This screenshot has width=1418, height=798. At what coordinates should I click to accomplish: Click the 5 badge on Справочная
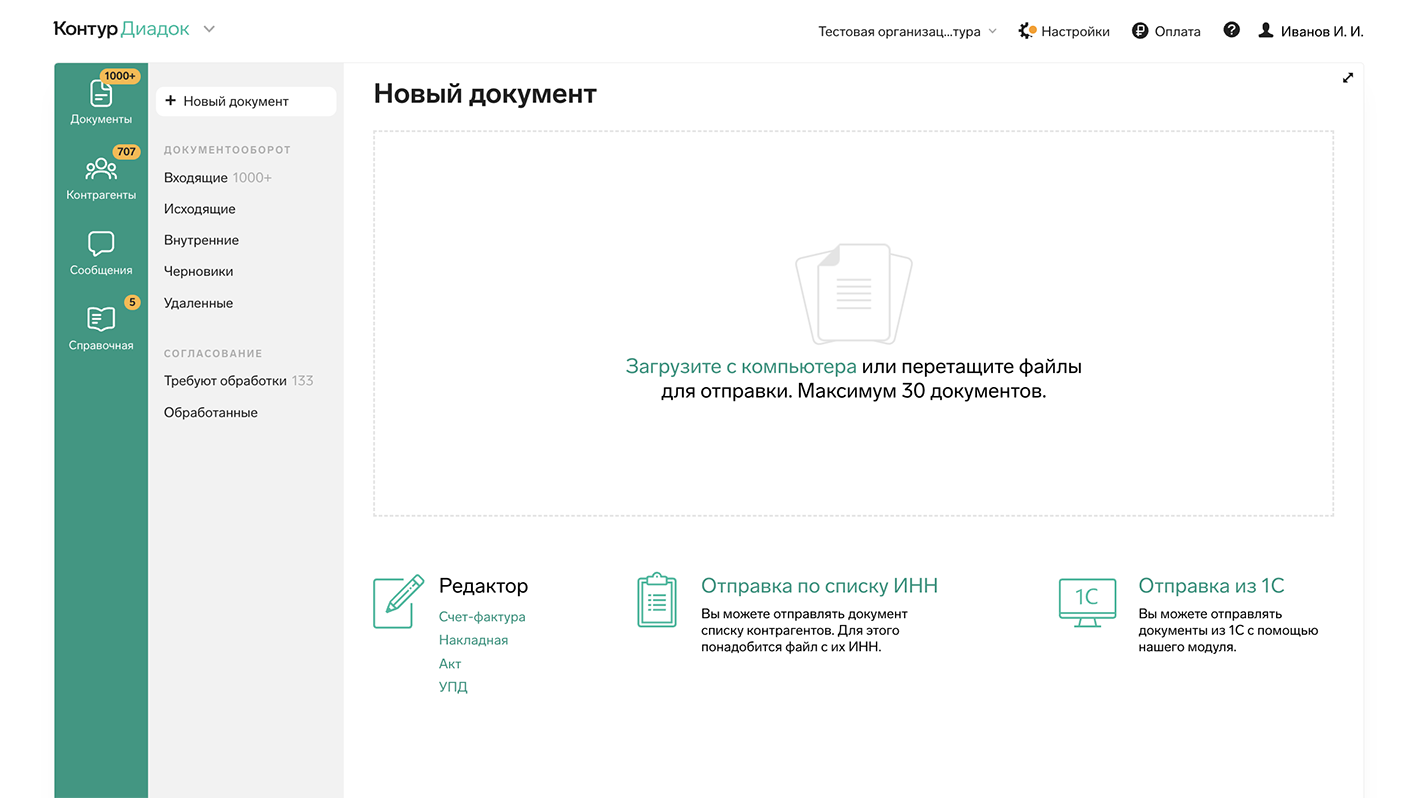click(132, 302)
